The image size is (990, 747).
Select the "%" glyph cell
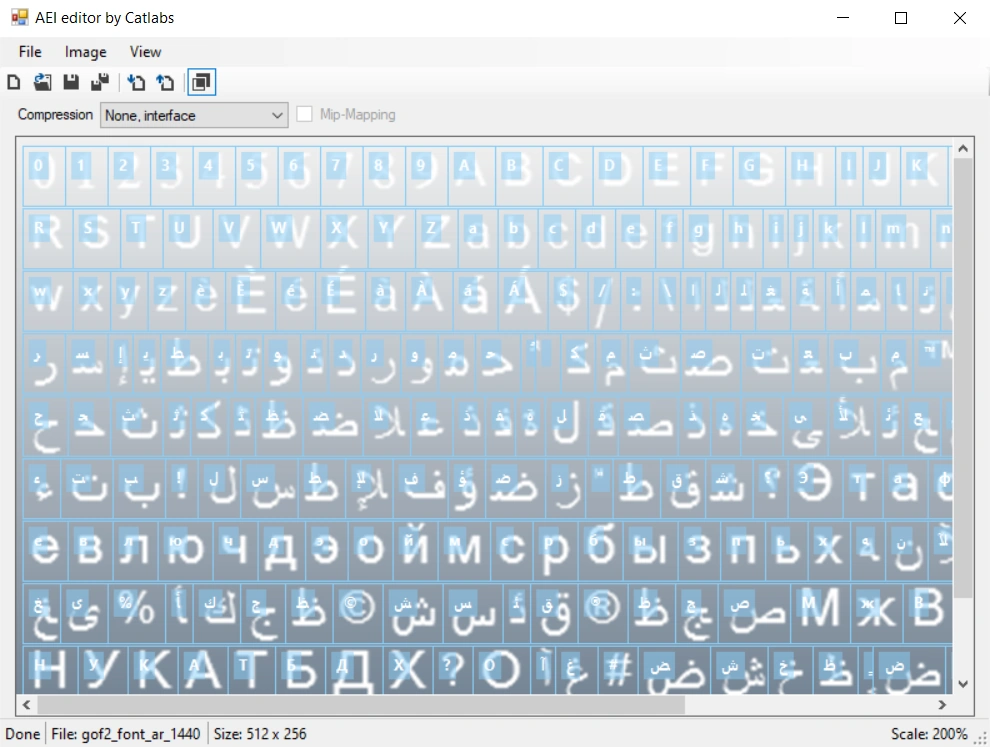(x=135, y=613)
